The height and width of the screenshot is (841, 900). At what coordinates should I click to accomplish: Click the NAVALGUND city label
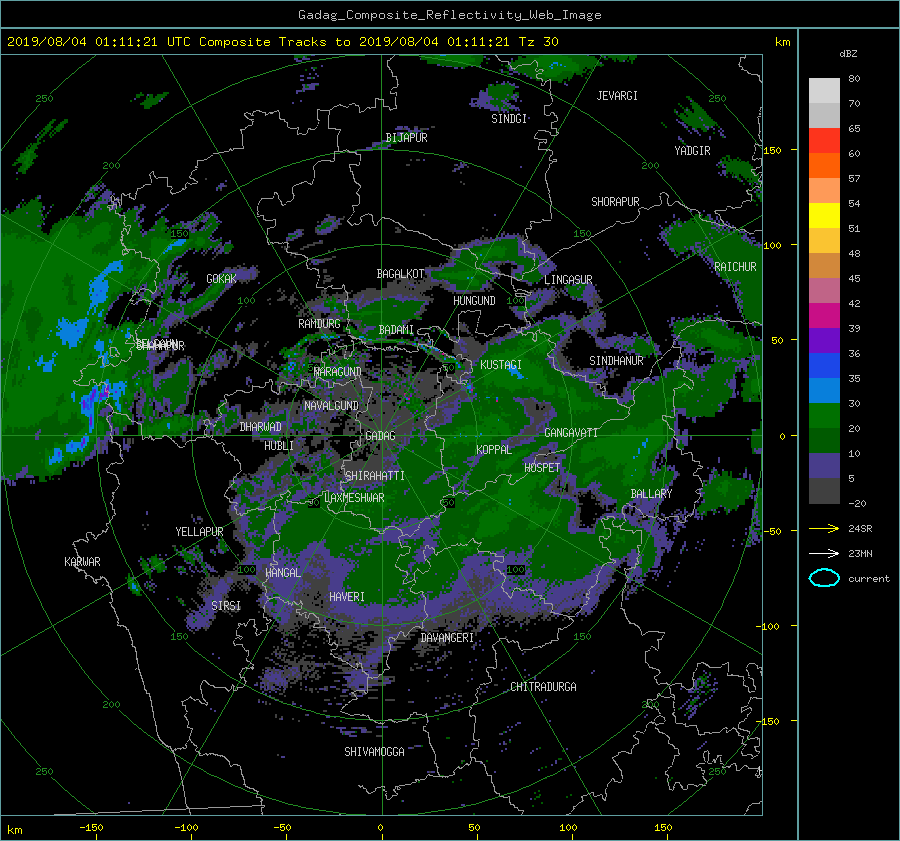(x=331, y=406)
